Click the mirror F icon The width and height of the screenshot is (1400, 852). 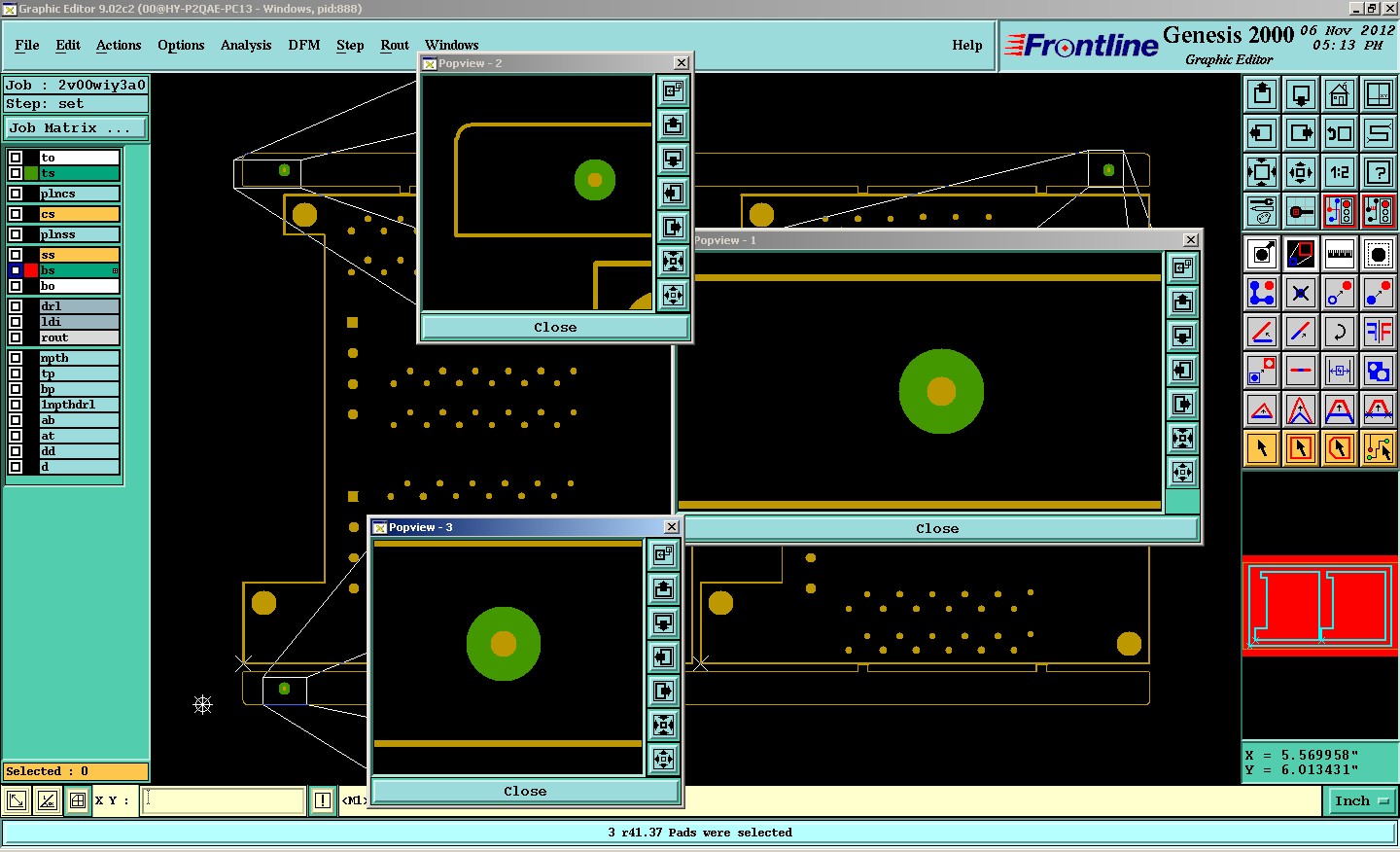click(x=1379, y=332)
